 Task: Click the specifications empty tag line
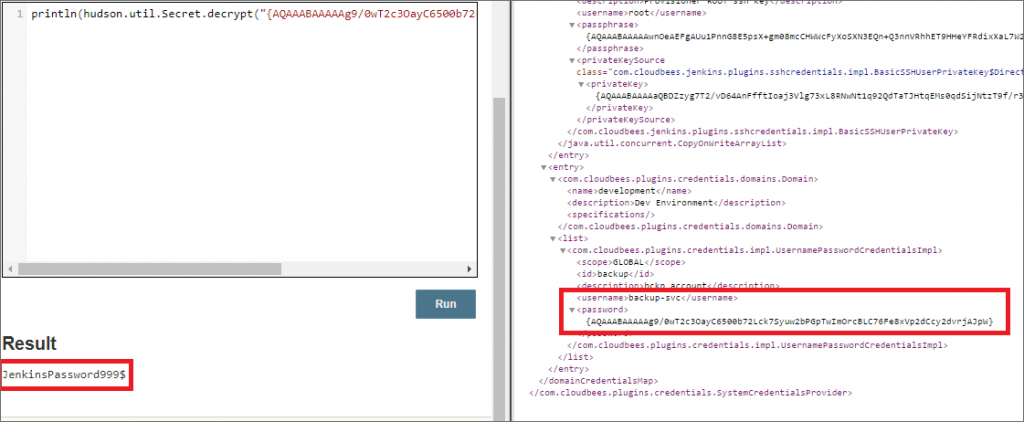(x=610, y=215)
